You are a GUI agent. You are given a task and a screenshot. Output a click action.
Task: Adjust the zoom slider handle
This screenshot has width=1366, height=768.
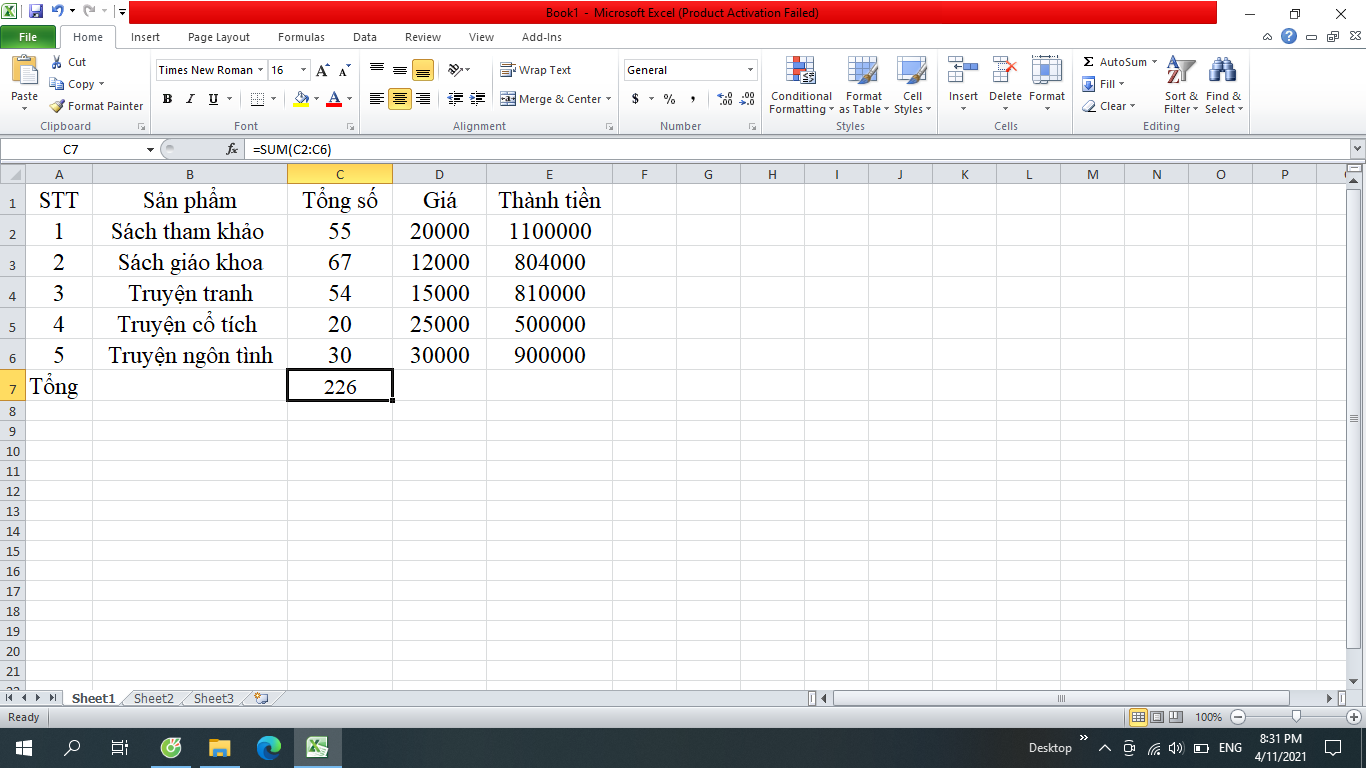[1296, 716]
